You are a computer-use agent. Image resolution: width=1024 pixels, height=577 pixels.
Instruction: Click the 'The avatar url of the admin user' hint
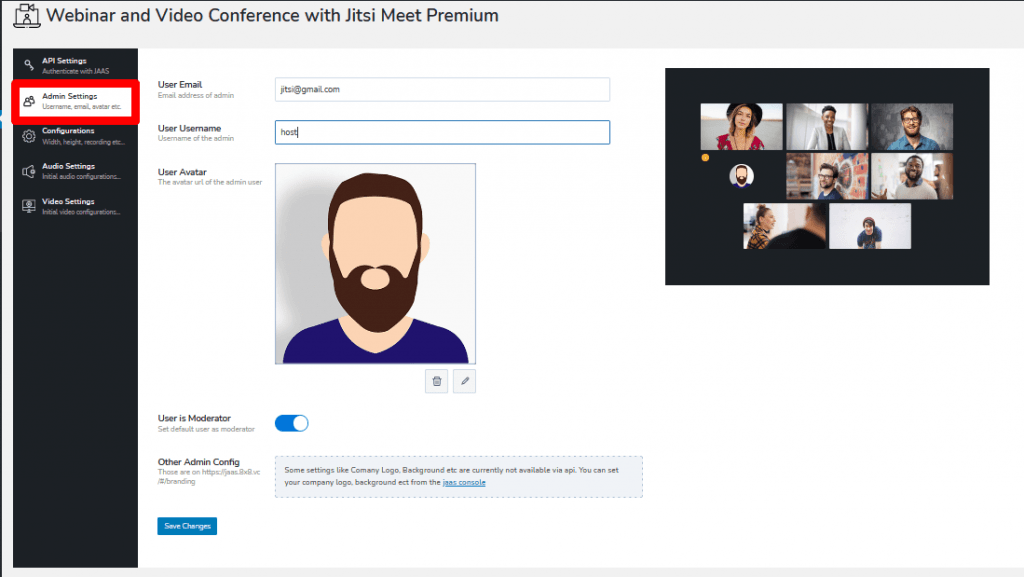pyautogui.click(x=210, y=182)
